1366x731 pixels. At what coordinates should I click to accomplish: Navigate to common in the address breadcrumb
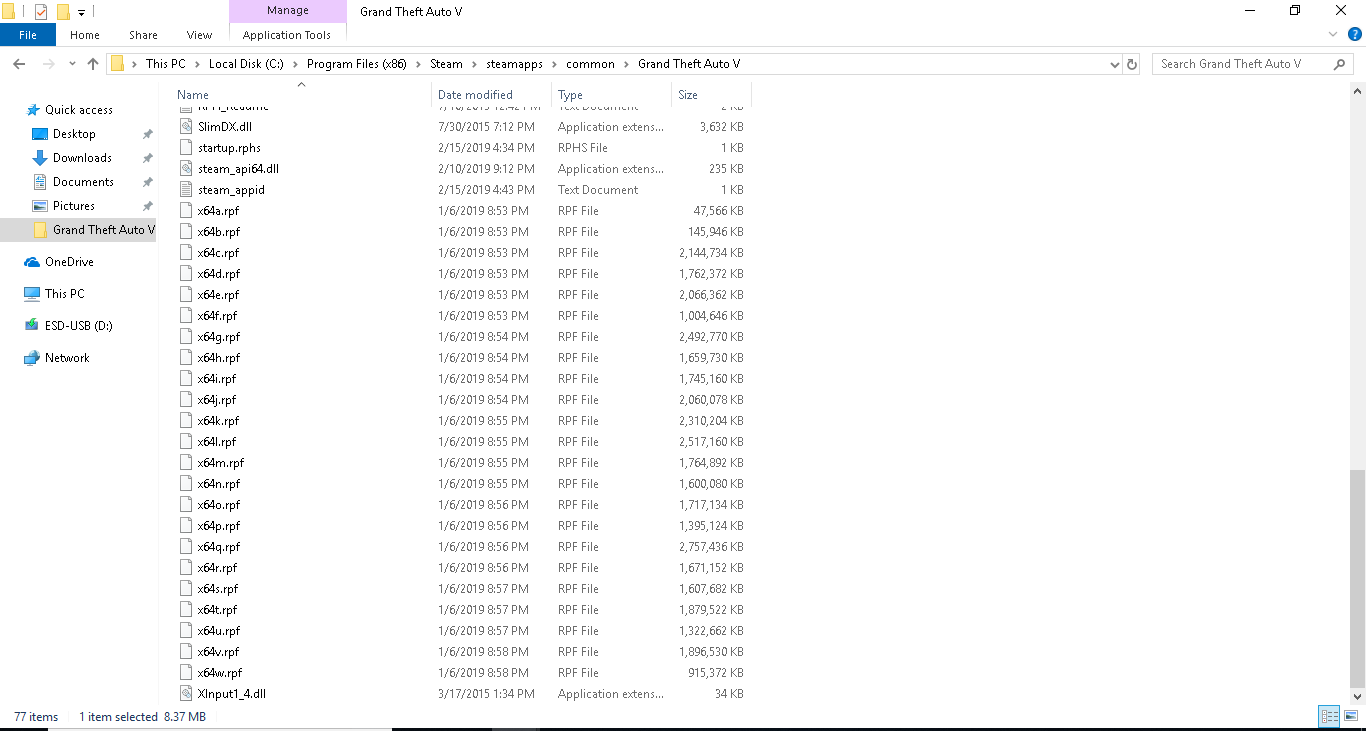(x=590, y=64)
